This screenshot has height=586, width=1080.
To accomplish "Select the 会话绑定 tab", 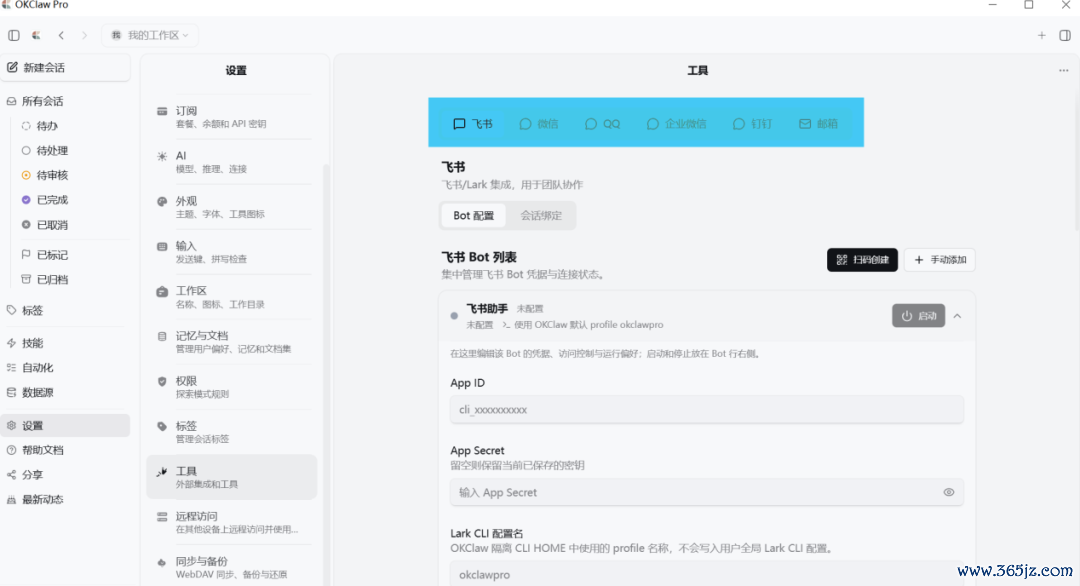I will tap(541, 216).
